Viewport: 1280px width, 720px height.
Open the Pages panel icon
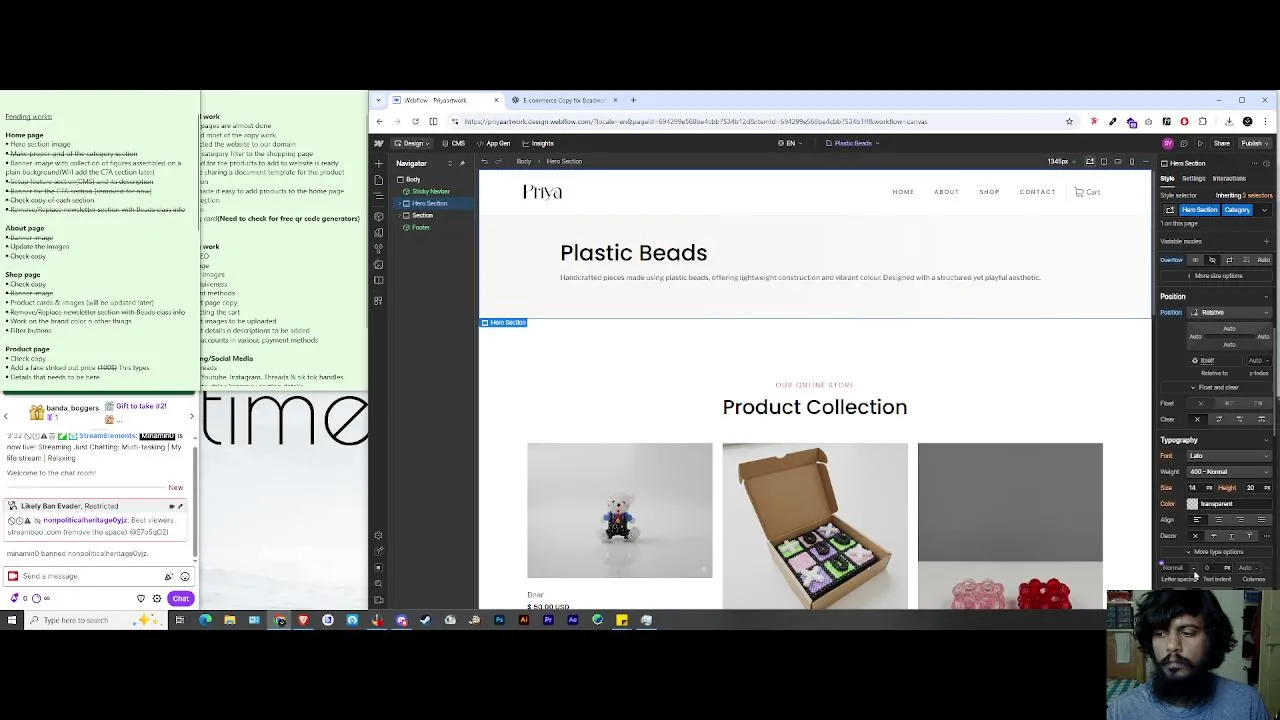(378, 180)
